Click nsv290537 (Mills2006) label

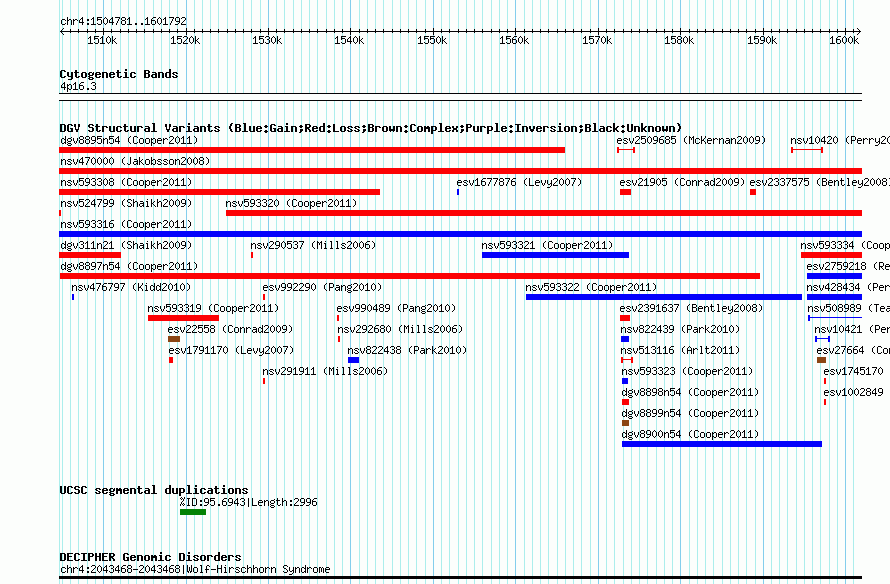coord(313,245)
